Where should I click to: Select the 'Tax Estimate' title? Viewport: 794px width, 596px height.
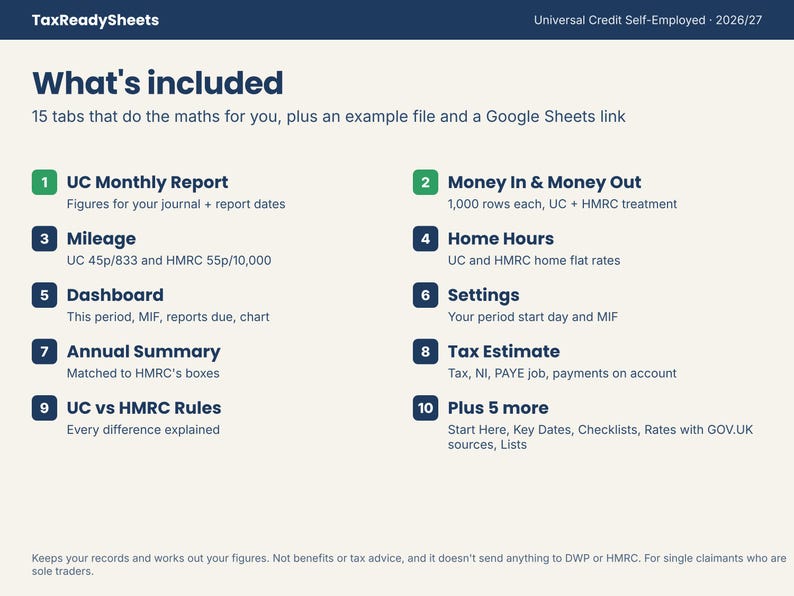[504, 351]
